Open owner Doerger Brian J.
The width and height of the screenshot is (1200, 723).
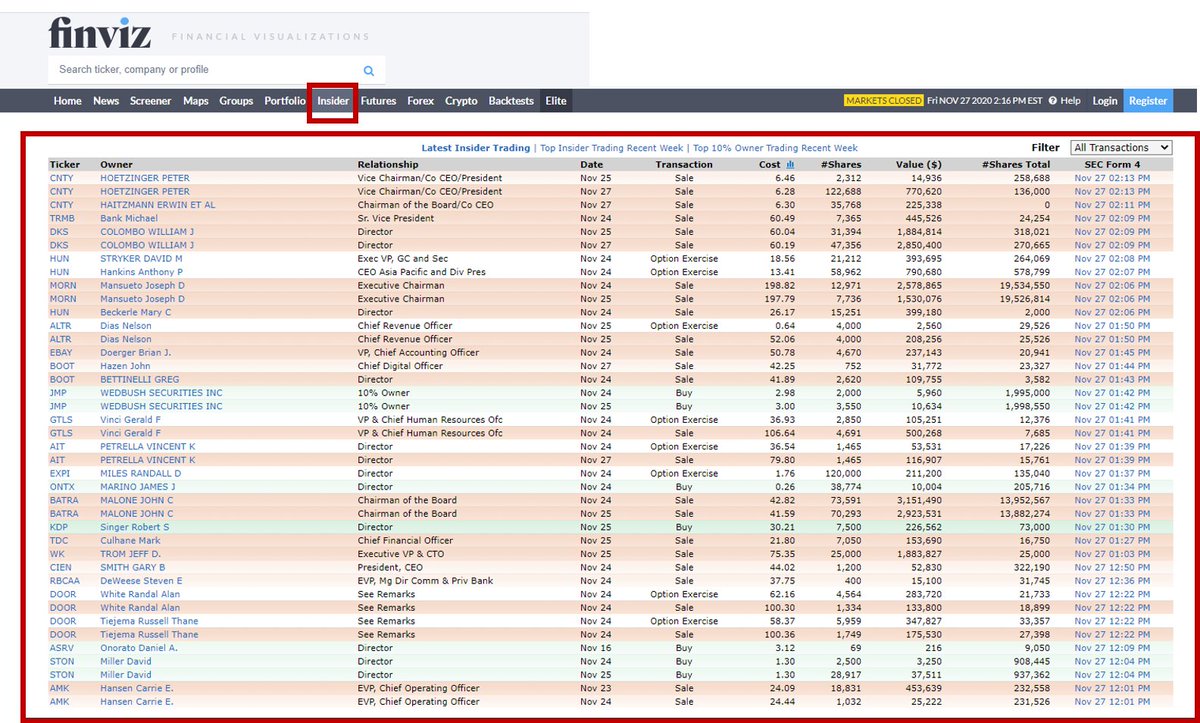click(x=136, y=353)
